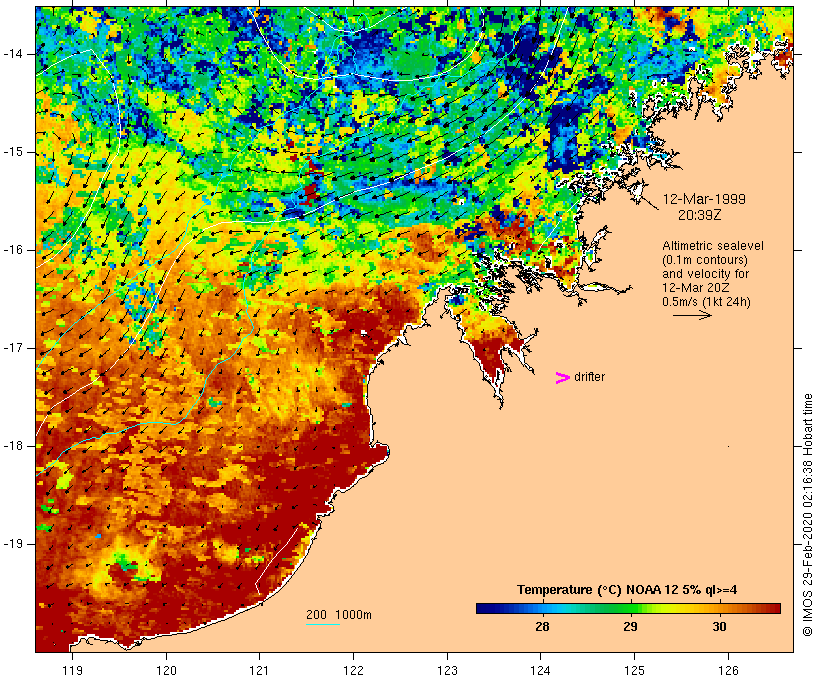Click the color bar label '28'
820x680 pixels.
pyautogui.click(x=542, y=626)
